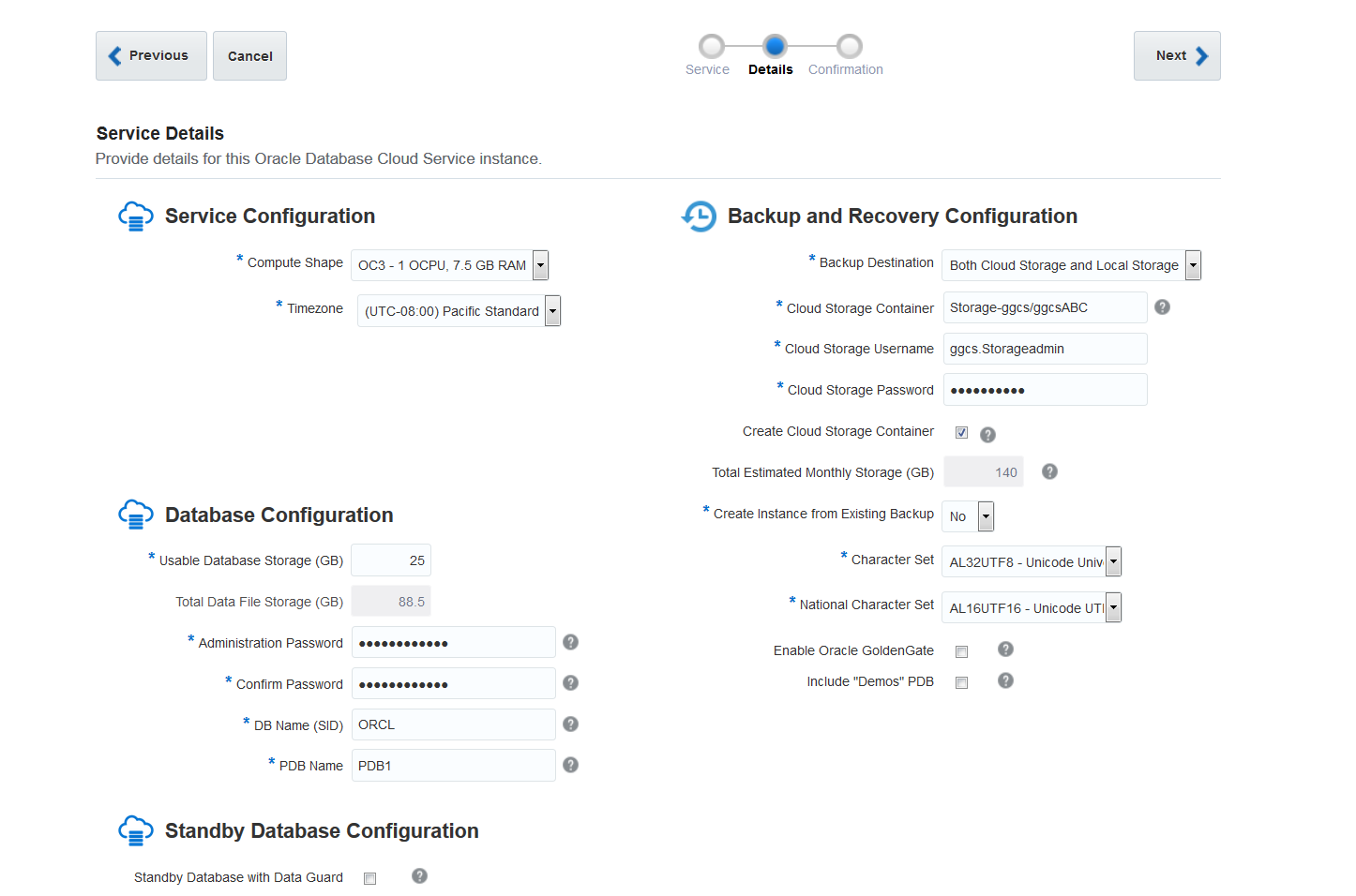Open the Timezone dropdown list
This screenshot has width=1356, height=896.
click(x=552, y=311)
